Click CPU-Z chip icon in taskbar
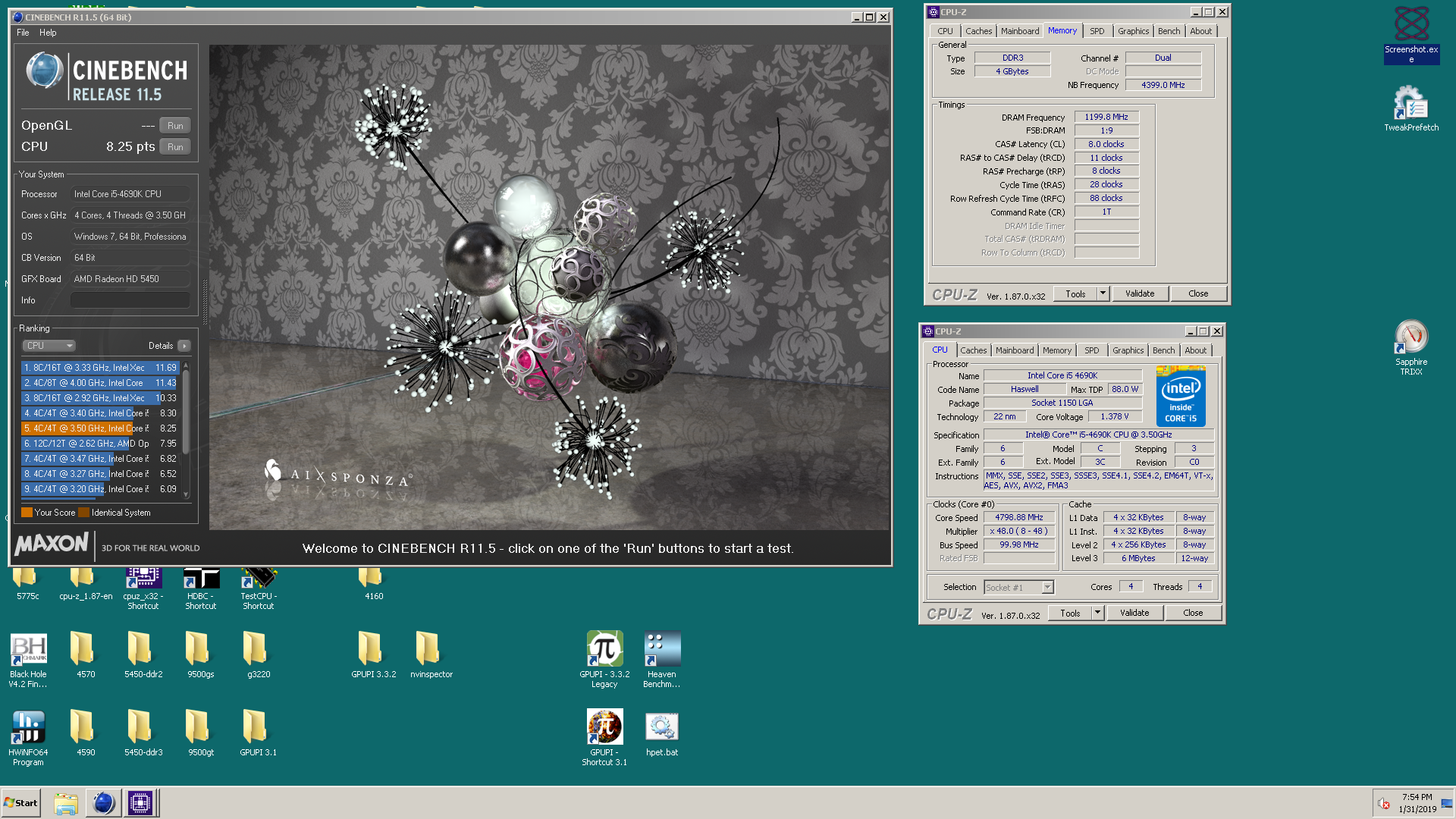 [x=140, y=803]
